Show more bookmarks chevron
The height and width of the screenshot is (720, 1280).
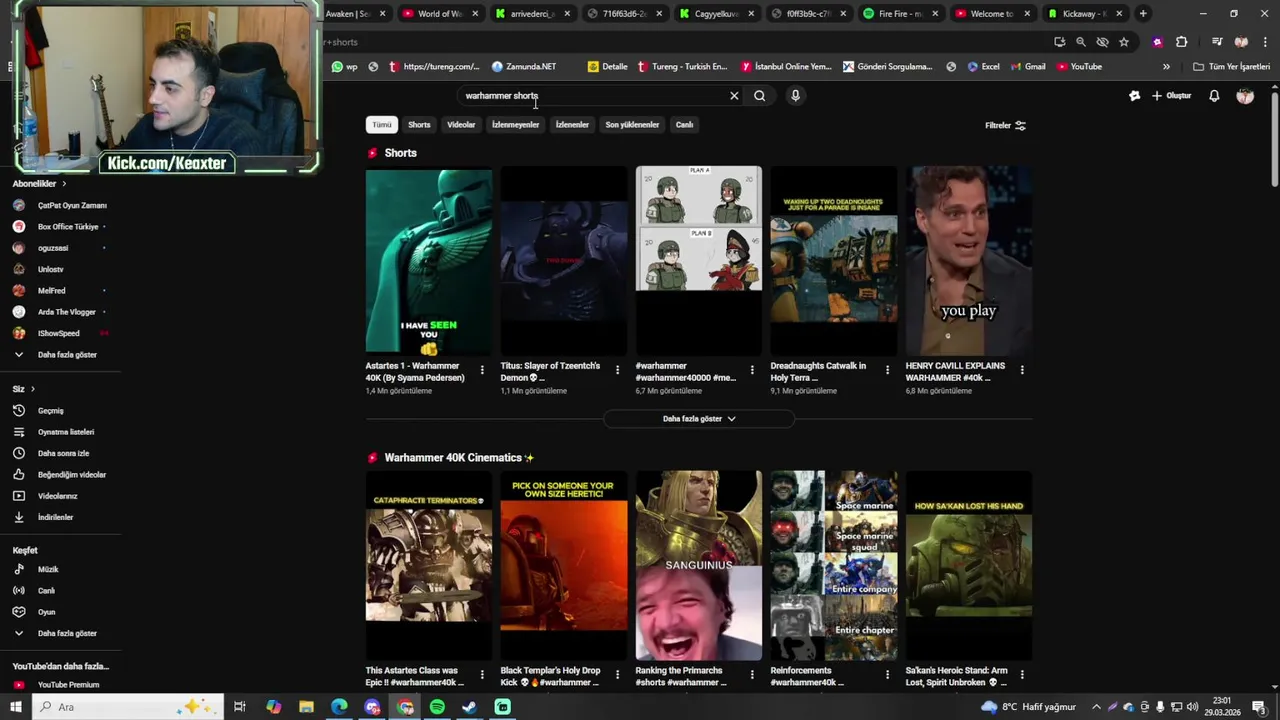[x=1166, y=67]
